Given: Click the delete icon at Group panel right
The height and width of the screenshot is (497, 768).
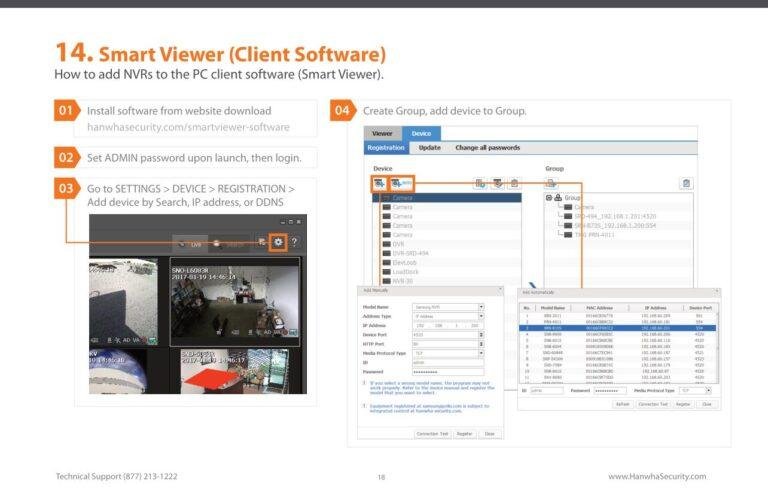Looking at the screenshot, I should (x=686, y=183).
